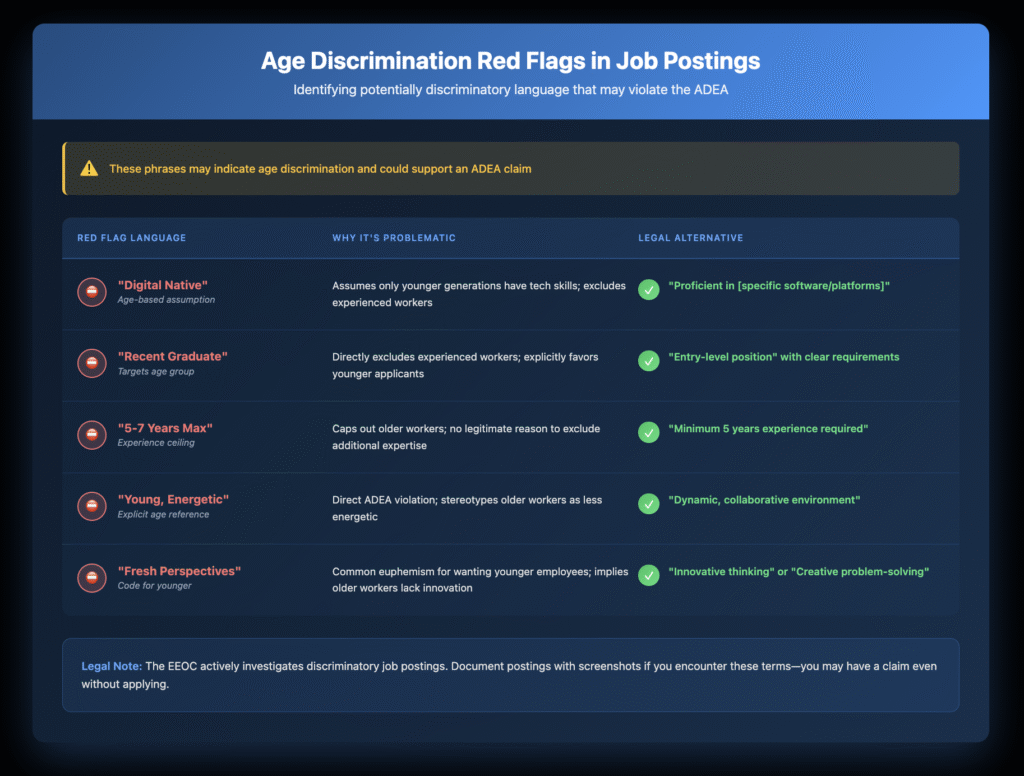Click green checkmark beside "Proficient in [specific software/platforms]"

649,291
